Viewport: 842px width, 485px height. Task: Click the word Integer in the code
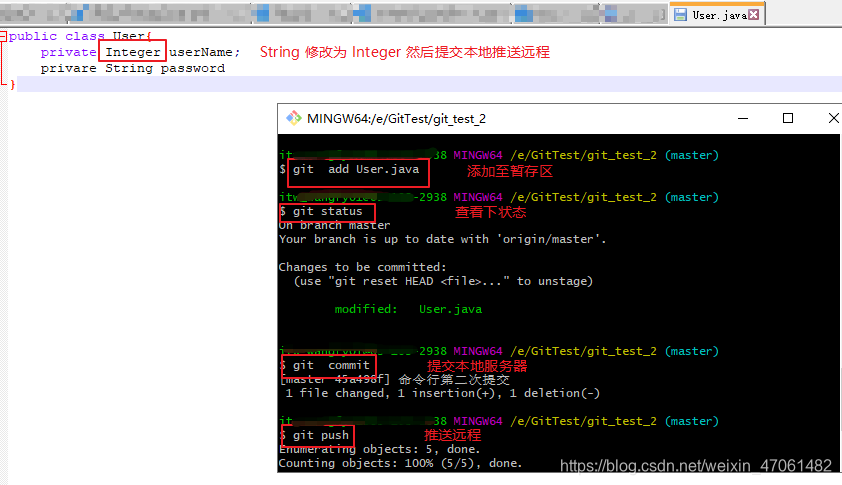coord(133,52)
